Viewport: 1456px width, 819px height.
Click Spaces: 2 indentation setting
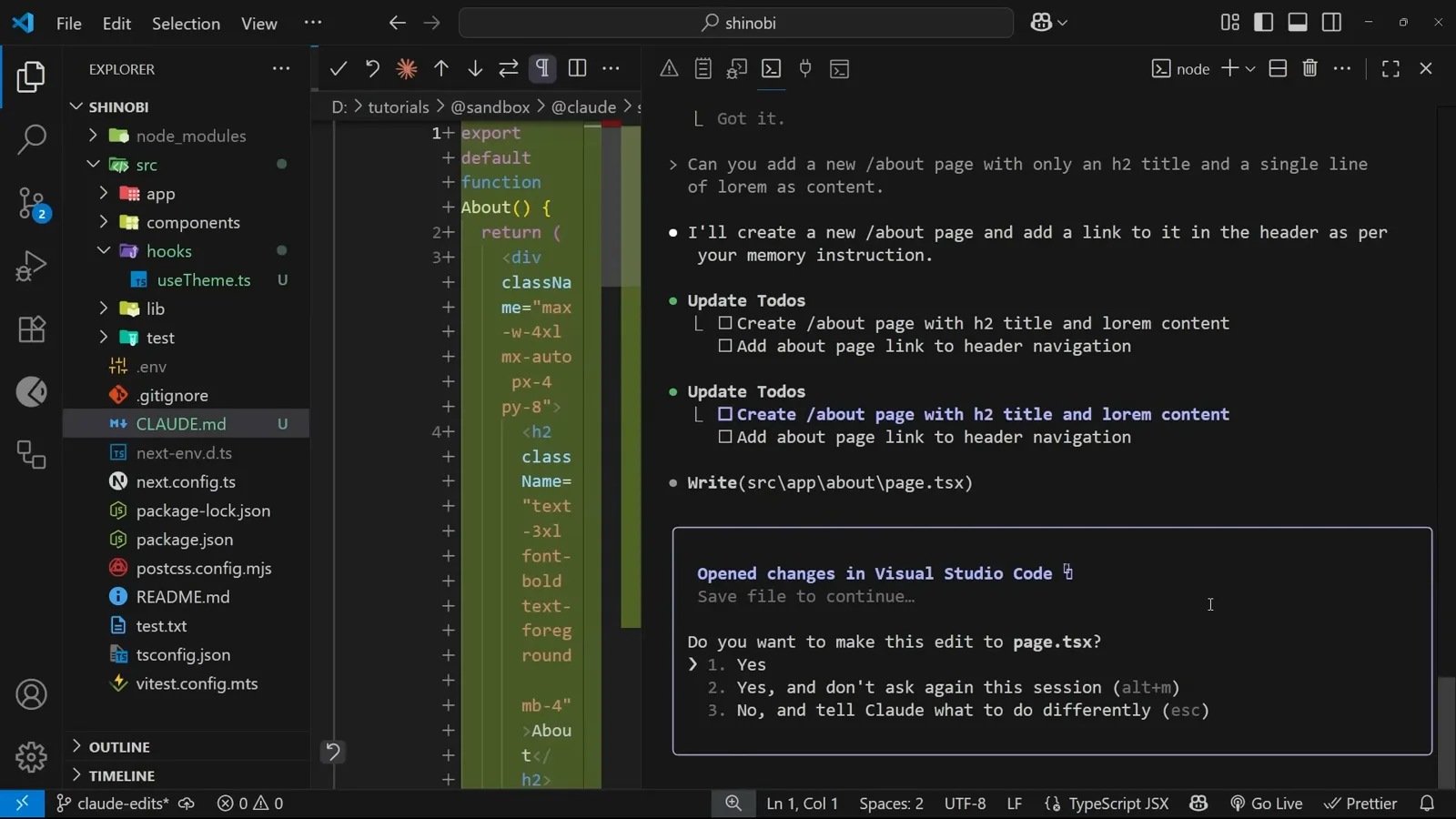point(891,804)
